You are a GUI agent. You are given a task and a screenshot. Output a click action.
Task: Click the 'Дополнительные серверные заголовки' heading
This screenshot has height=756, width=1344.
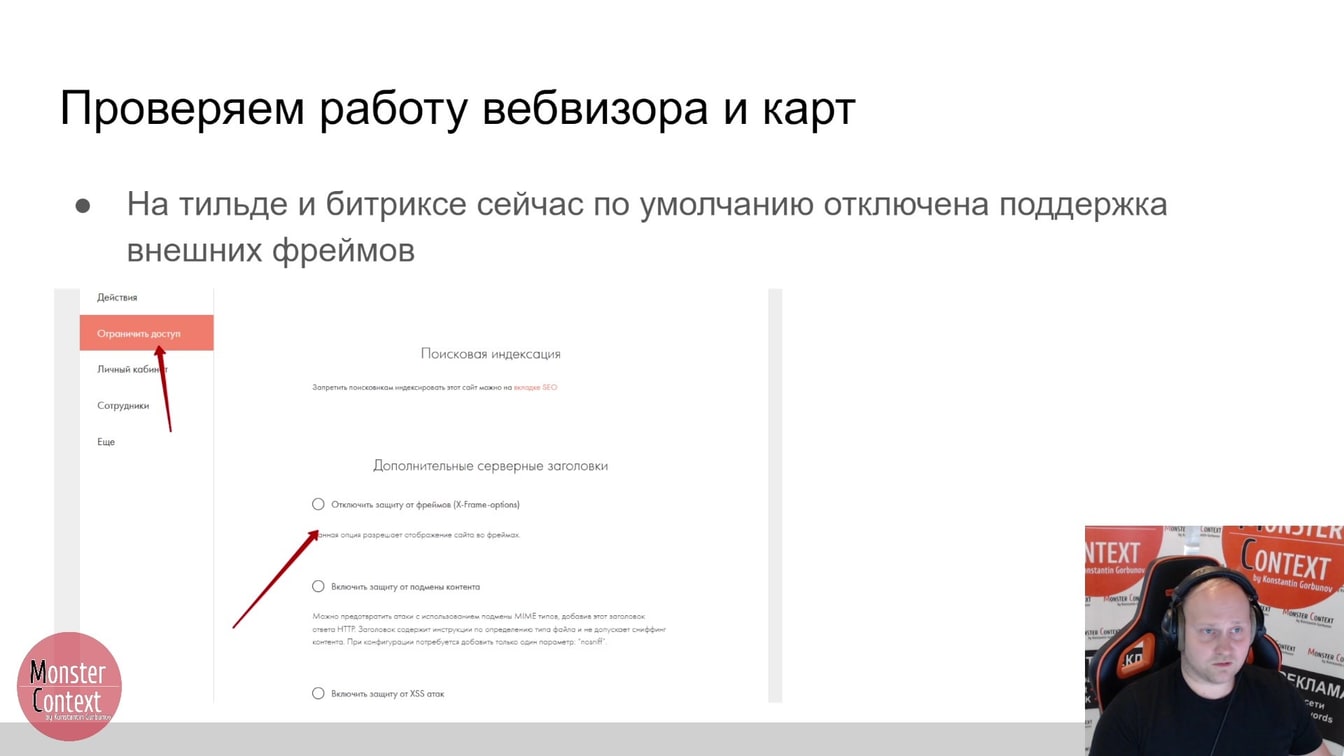click(490, 465)
